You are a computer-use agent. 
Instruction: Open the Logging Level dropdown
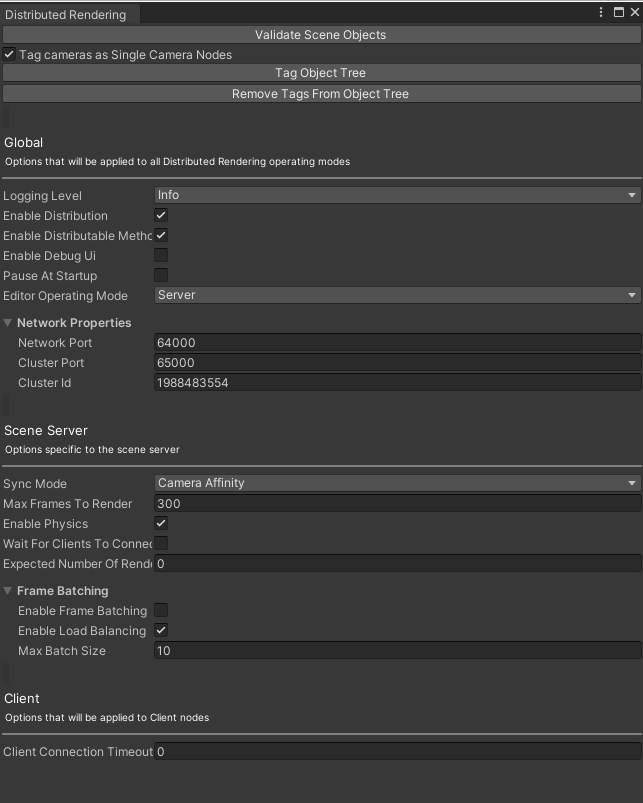point(397,195)
